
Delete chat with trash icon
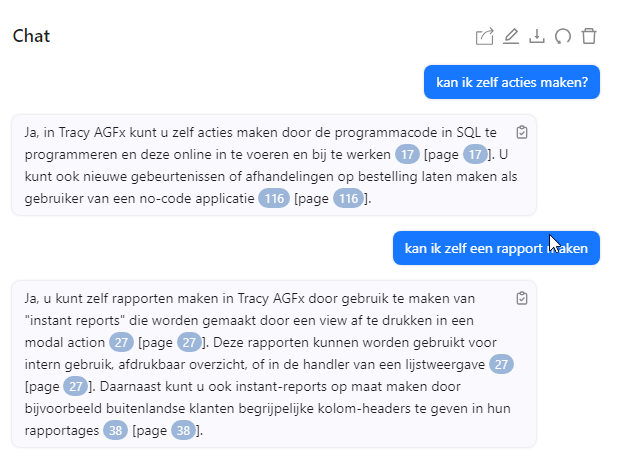(589, 36)
